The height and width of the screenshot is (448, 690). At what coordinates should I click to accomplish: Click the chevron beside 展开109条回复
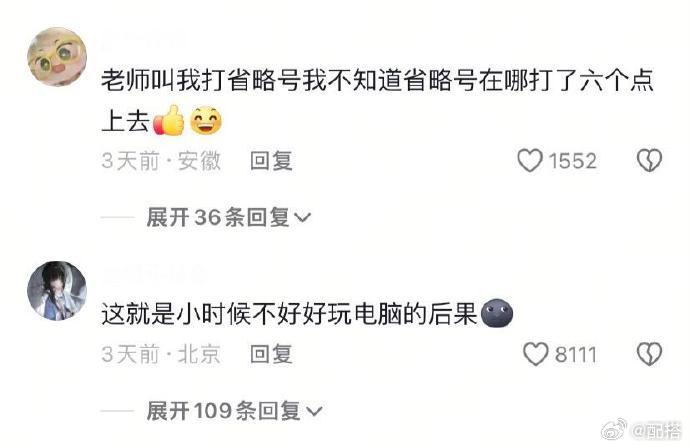313,411
